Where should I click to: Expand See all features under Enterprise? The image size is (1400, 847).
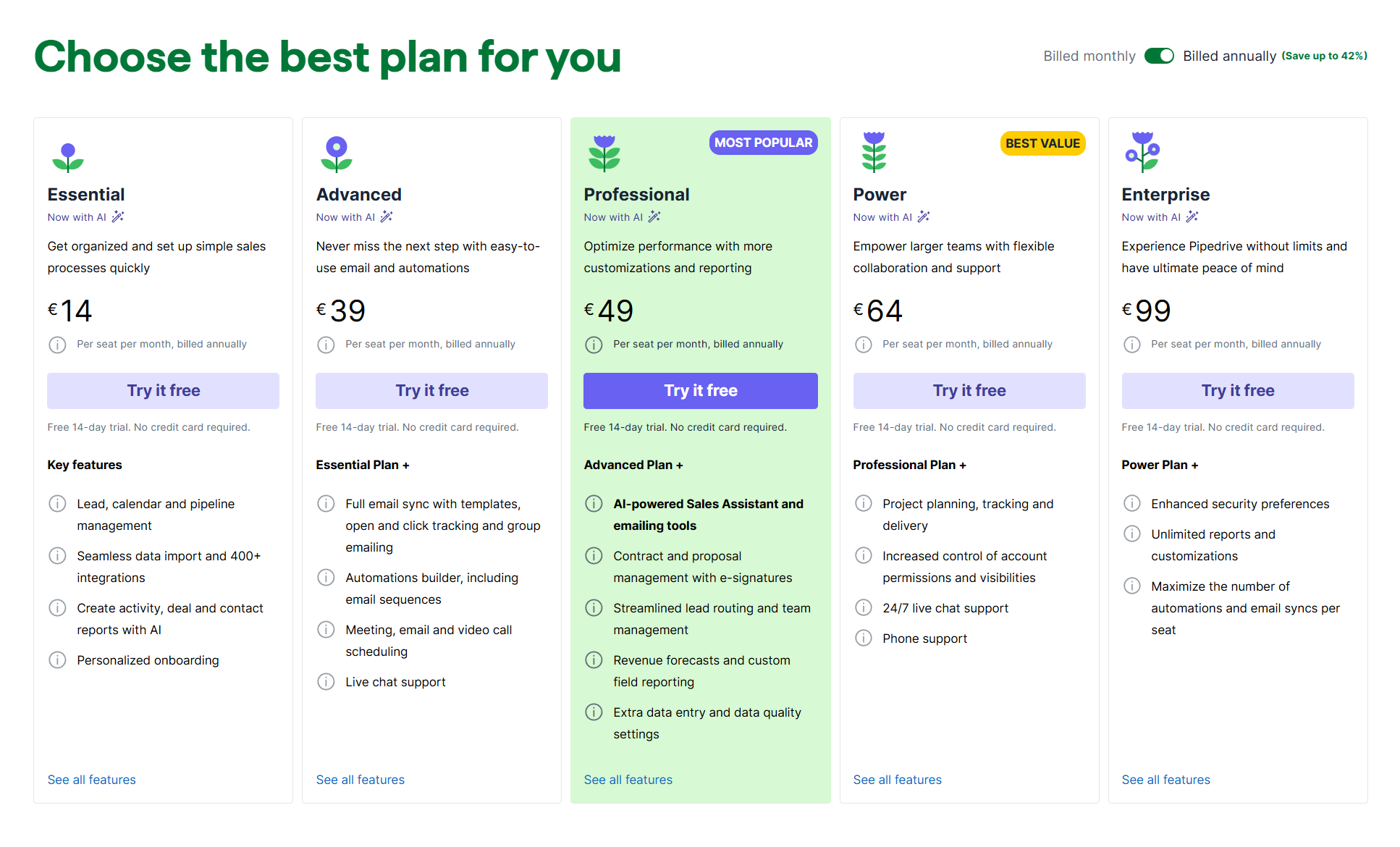click(x=1165, y=780)
